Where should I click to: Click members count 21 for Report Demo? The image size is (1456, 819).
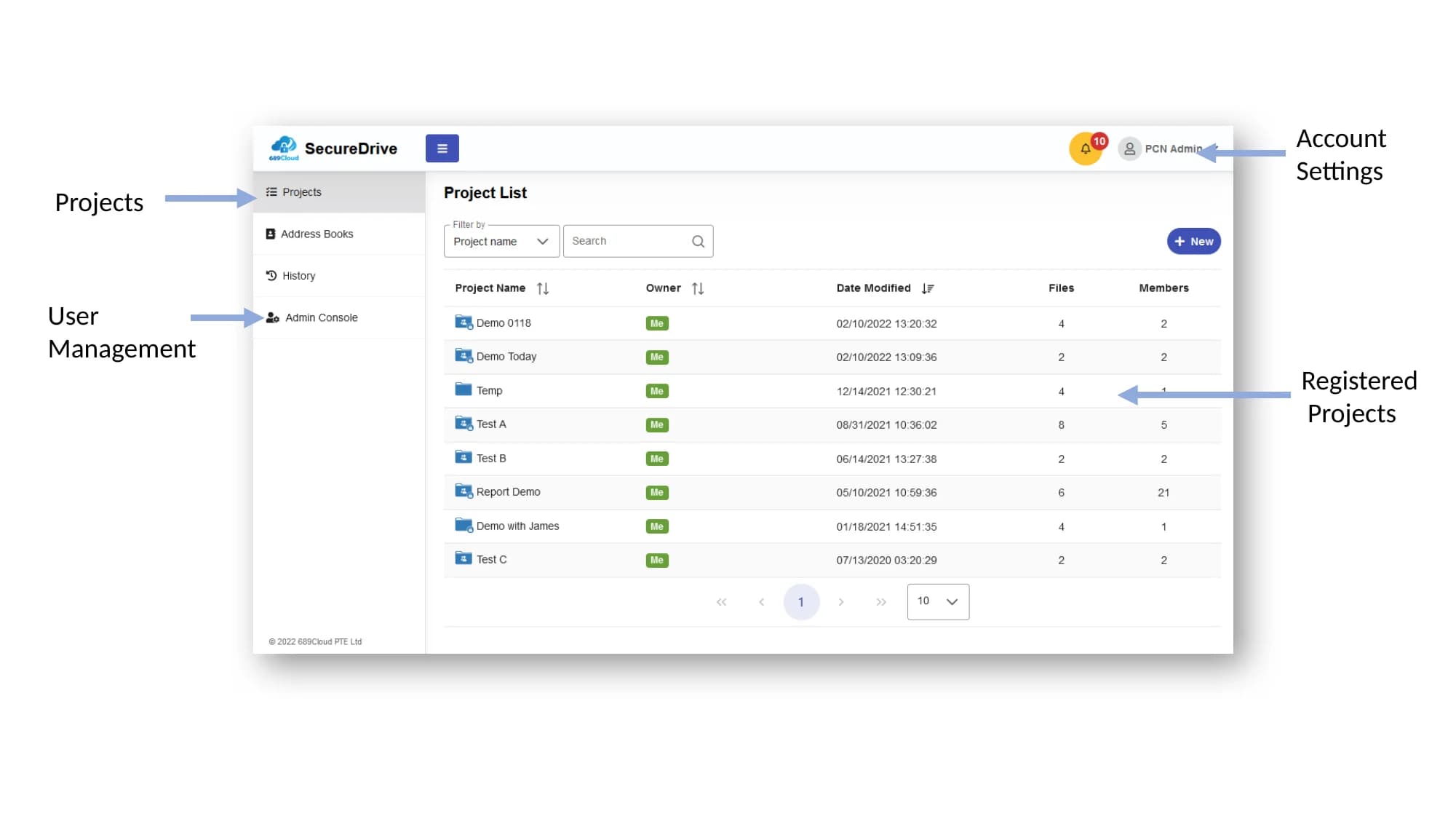1163,493
